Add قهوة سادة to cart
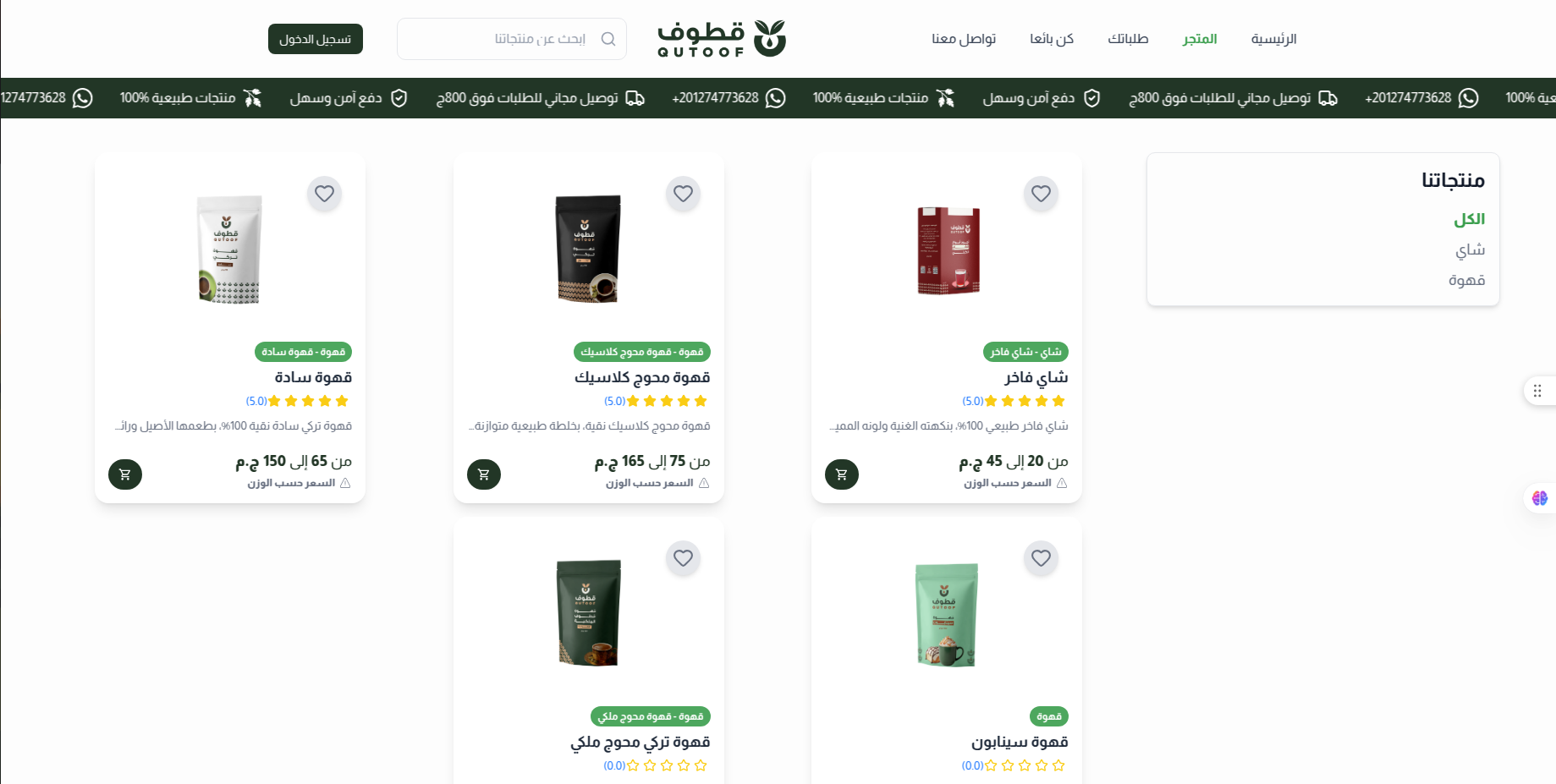Screen dimensions: 1556x784 pos(125,474)
